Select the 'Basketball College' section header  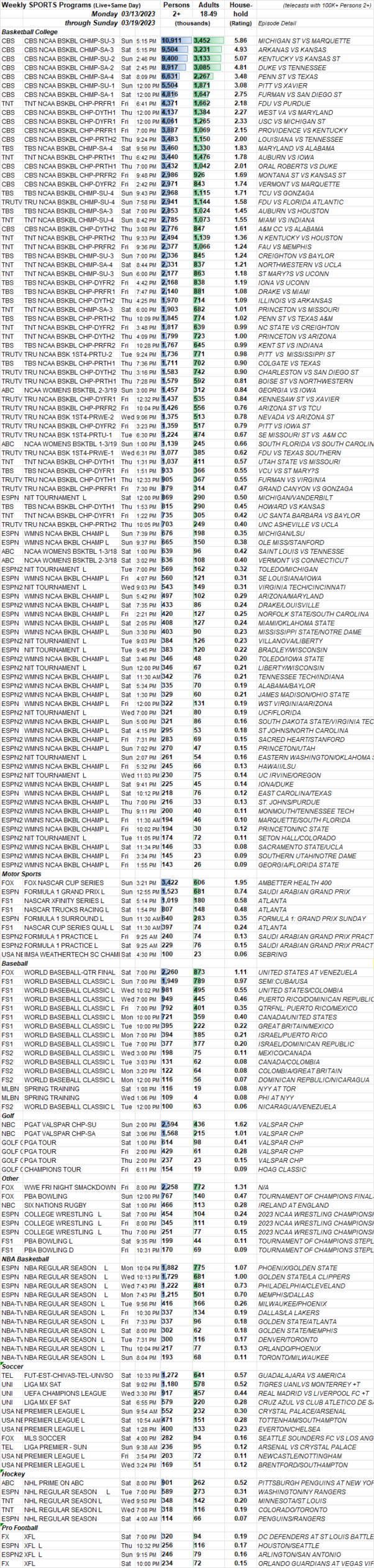click(x=30, y=32)
